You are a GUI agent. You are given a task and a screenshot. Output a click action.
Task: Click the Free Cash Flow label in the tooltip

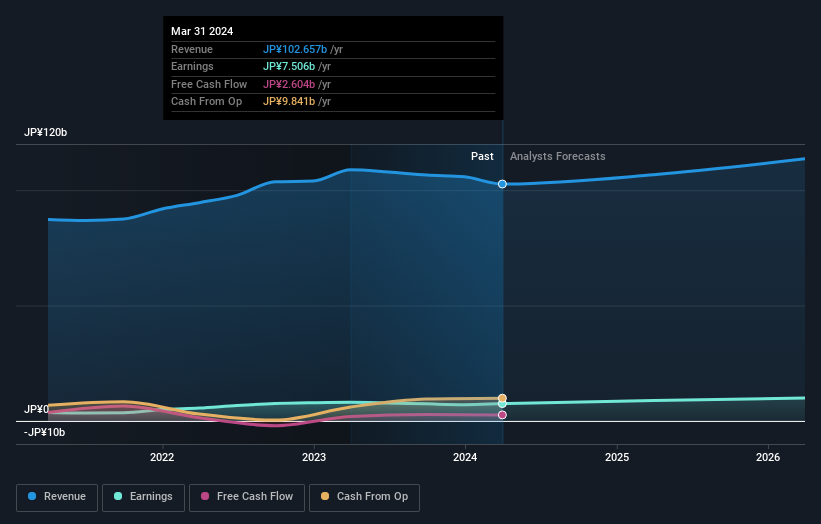click(209, 84)
